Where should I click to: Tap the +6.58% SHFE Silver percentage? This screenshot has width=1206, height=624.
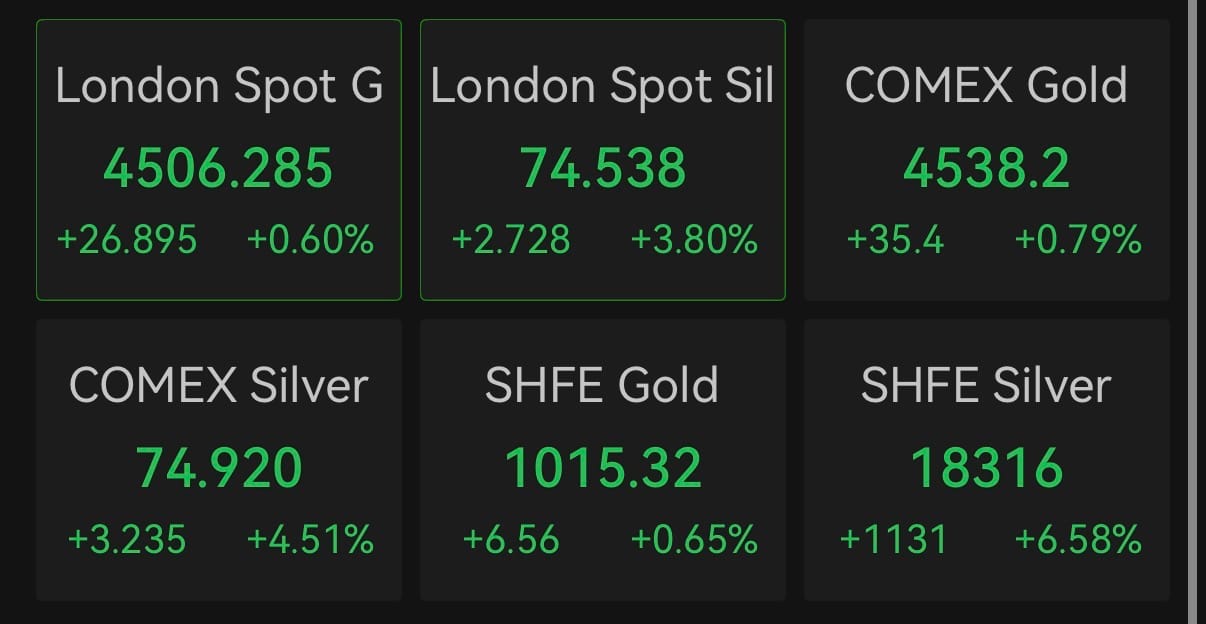pyautogui.click(x=1078, y=540)
